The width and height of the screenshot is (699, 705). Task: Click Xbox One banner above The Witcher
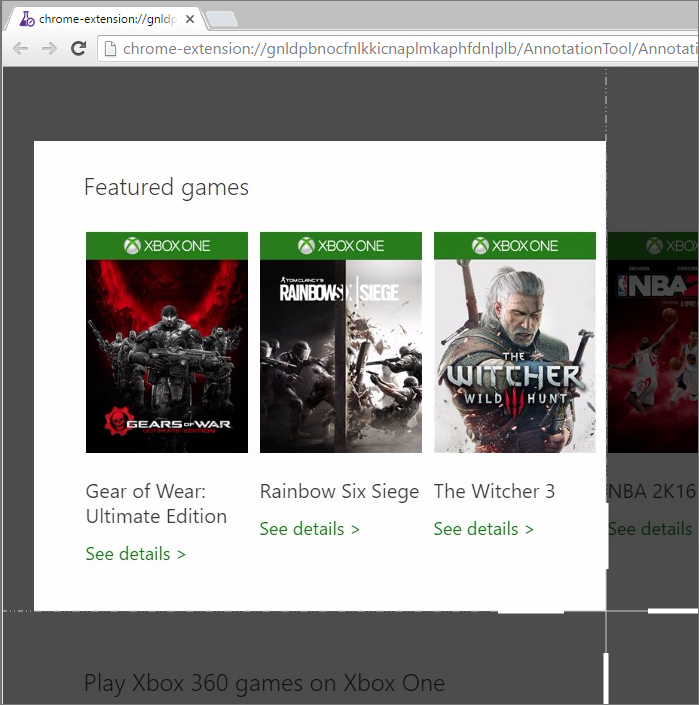click(x=515, y=246)
